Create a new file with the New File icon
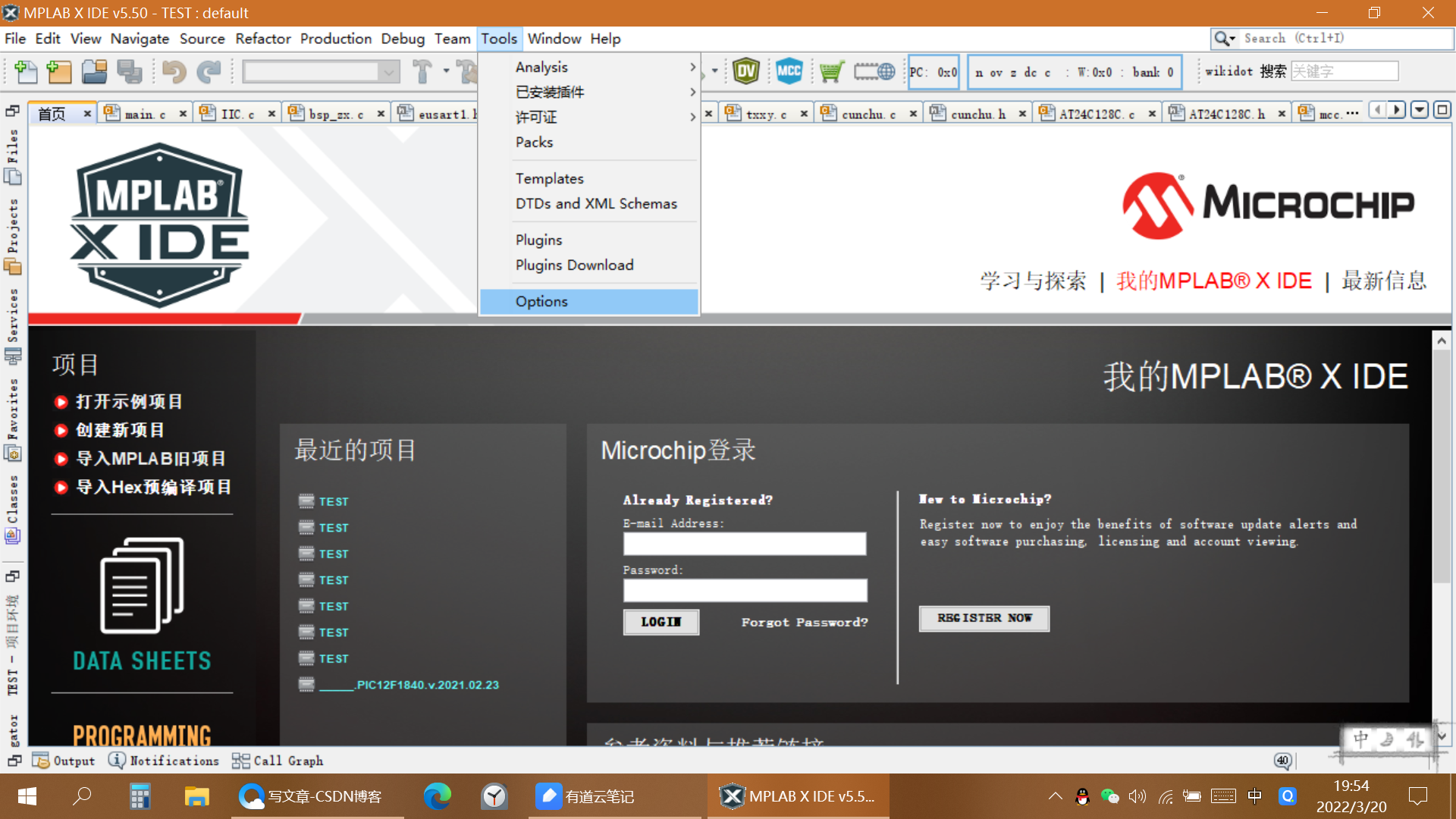Screen dimensions: 1456x819 pyautogui.click(x=25, y=71)
